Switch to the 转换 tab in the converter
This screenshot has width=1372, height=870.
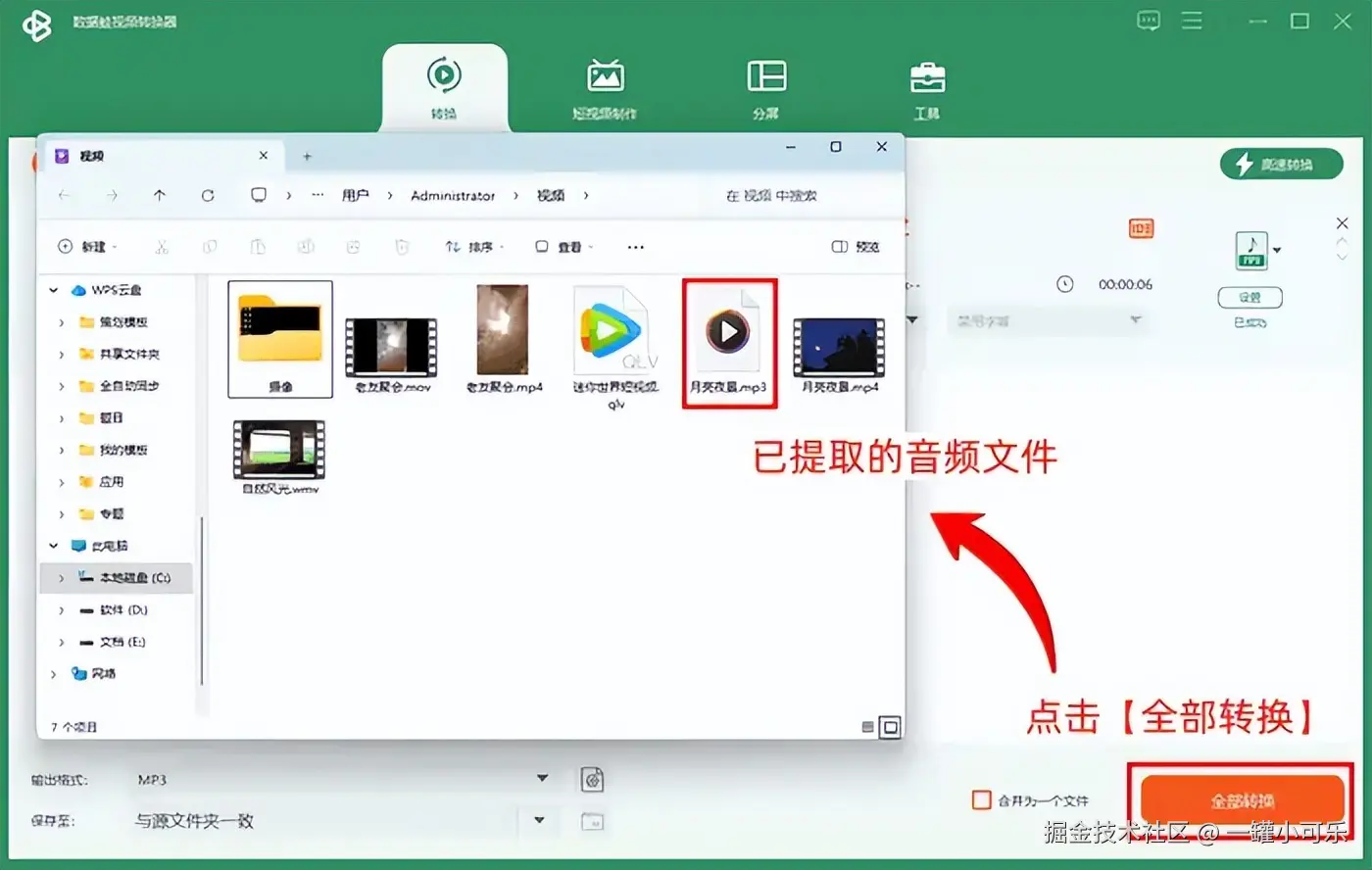[444, 87]
